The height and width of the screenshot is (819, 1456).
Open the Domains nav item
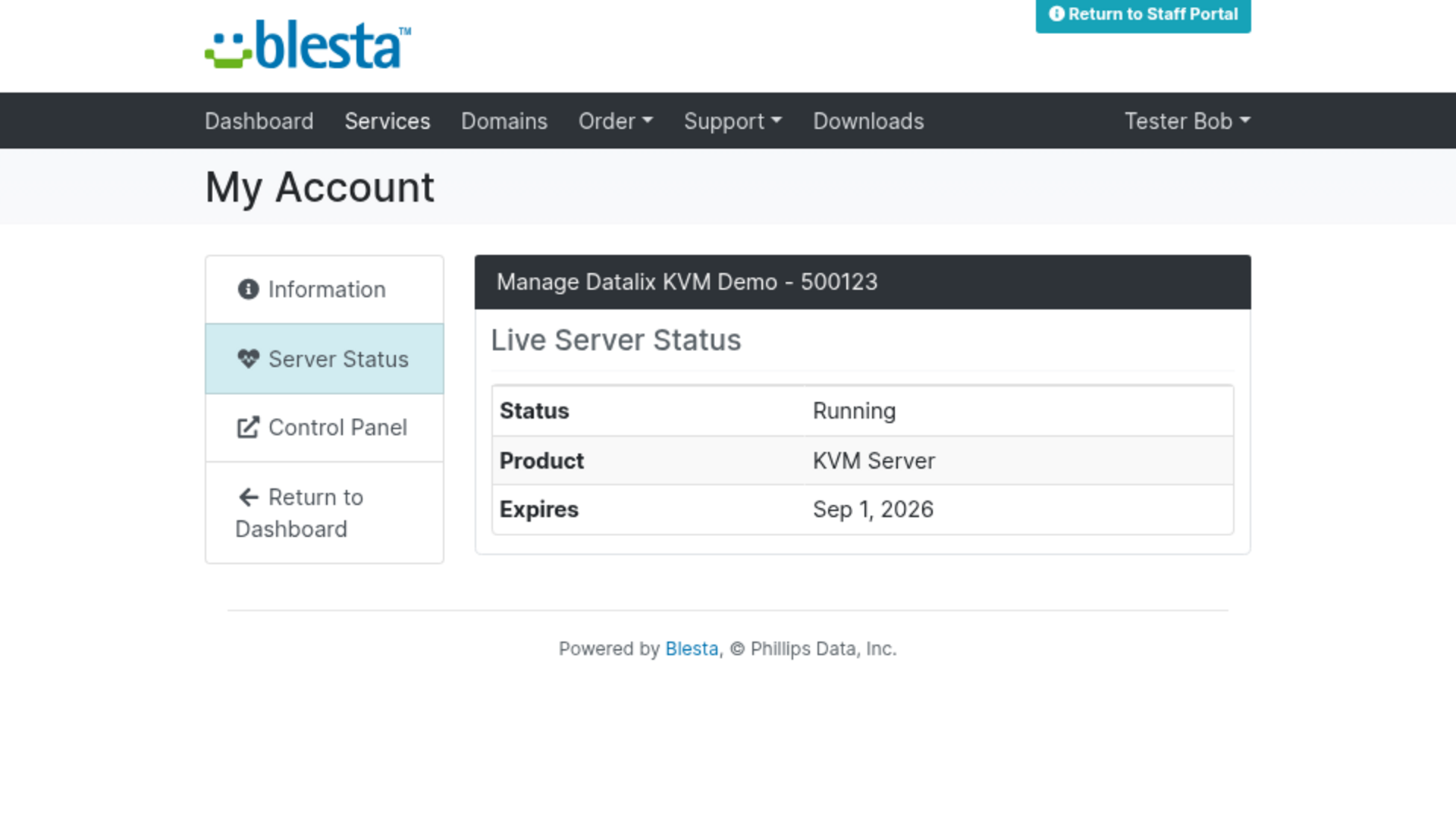pos(504,121)
